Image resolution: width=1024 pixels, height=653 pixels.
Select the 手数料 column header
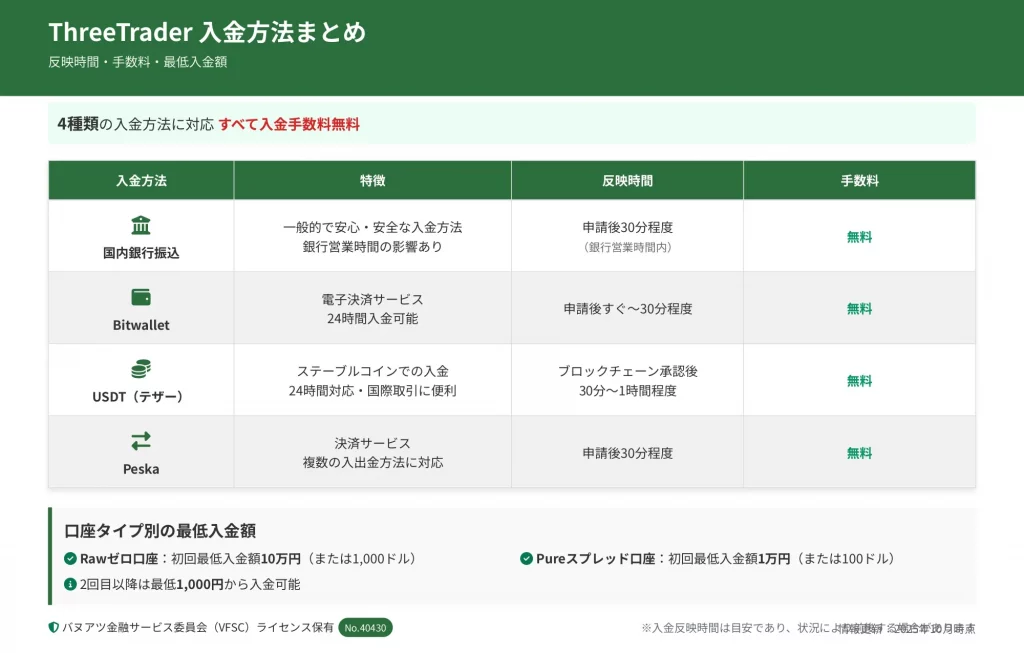tap(859, 181)
